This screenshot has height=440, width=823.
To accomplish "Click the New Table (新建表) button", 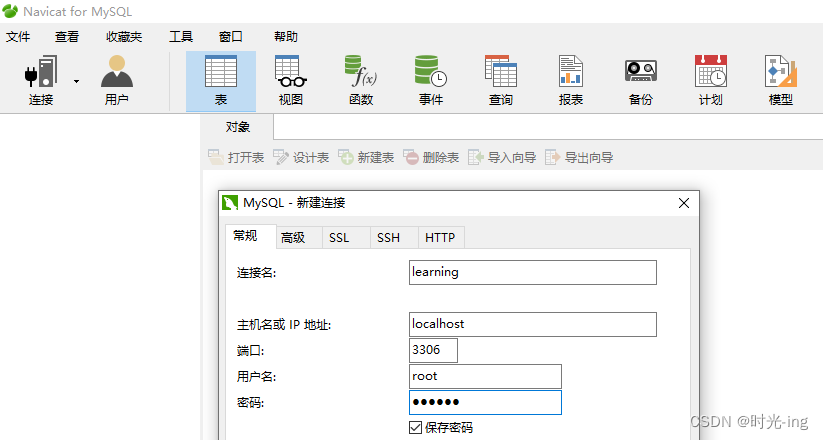I will (x=366, y=157).
